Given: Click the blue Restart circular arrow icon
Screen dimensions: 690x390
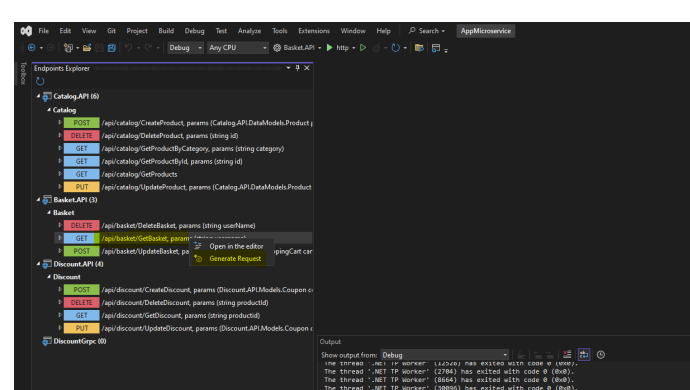Looking at the screenshot, I should 396,48.
